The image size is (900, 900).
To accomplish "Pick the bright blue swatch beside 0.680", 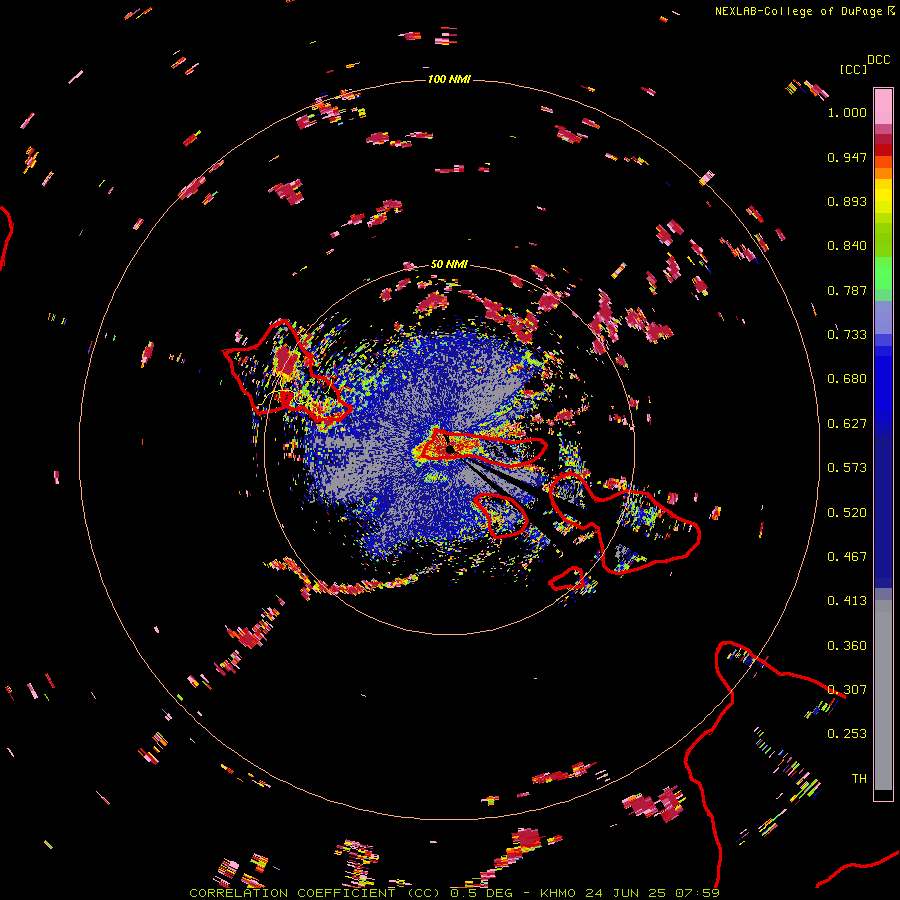I will click(x=883, y=385).
